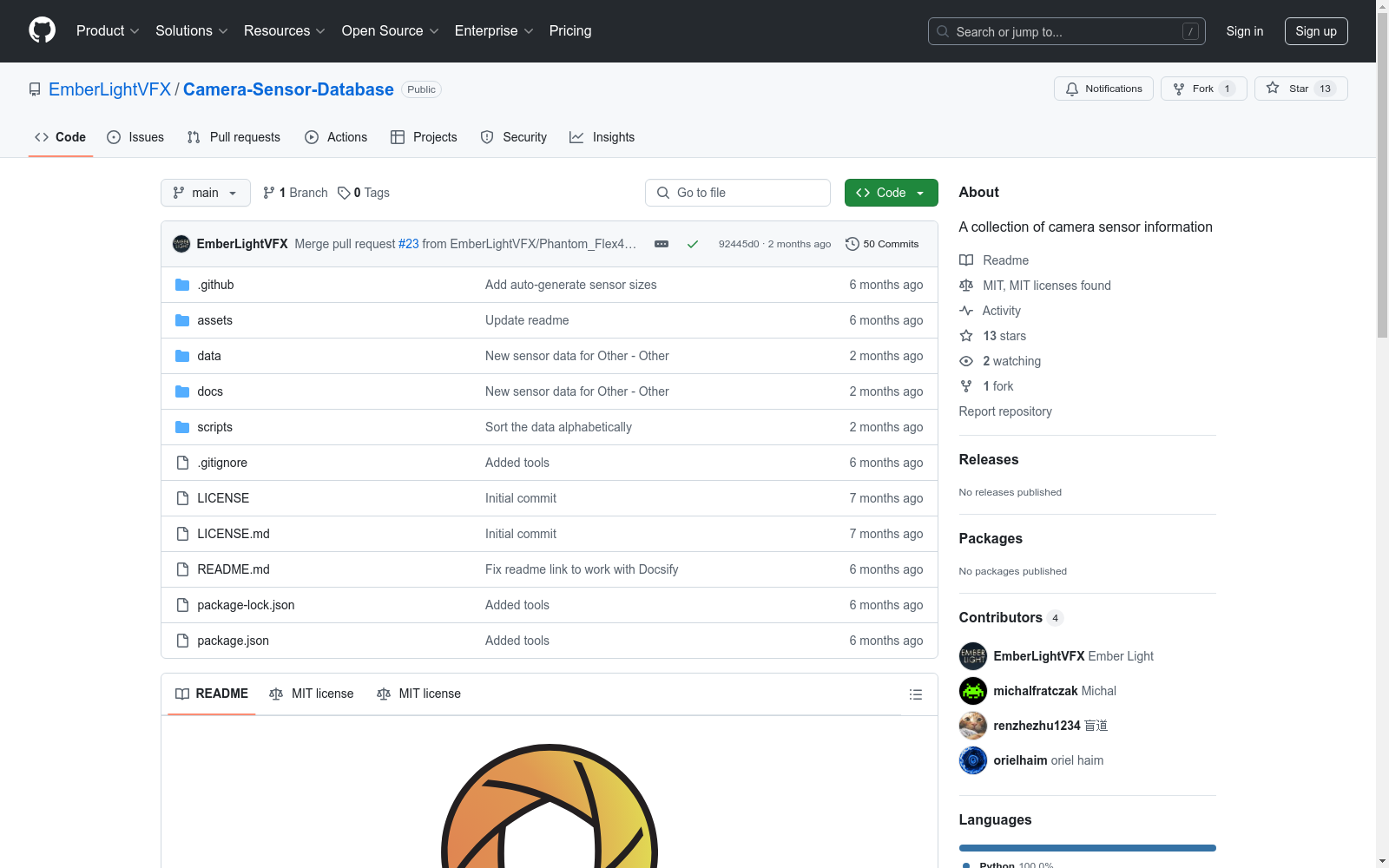This screenshot has height=868, width=1389.
Task: Open EmberLightVFX avatar in commit header
Action: (181, 244)
